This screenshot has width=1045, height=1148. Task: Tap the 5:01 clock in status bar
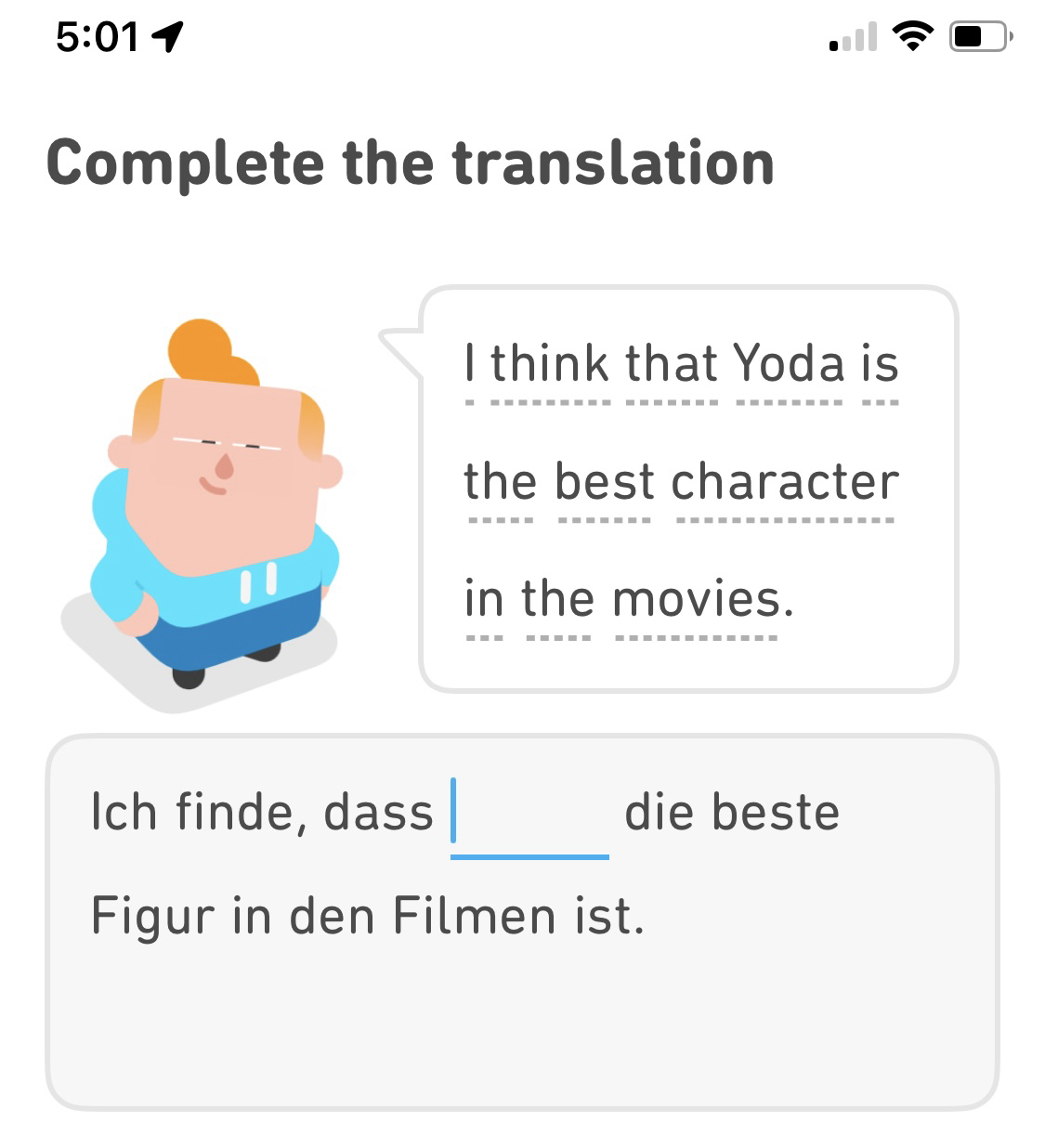tap(97, 37)
